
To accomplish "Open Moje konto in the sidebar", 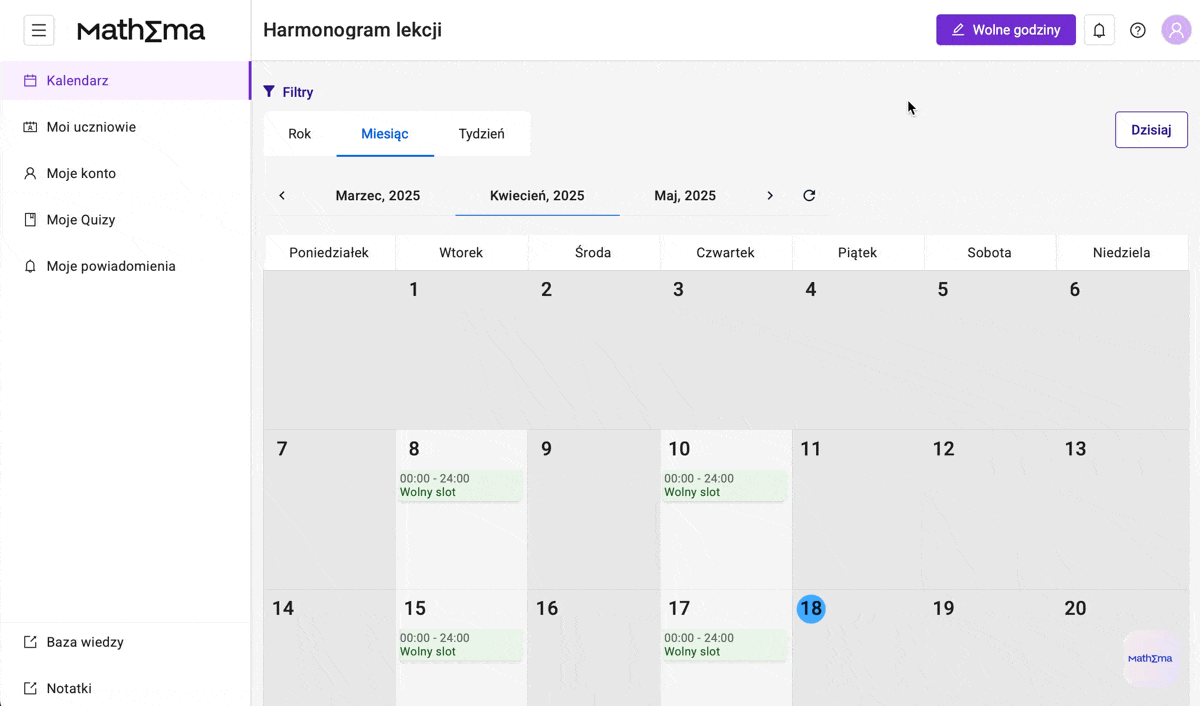I will [x=125, y=173].
